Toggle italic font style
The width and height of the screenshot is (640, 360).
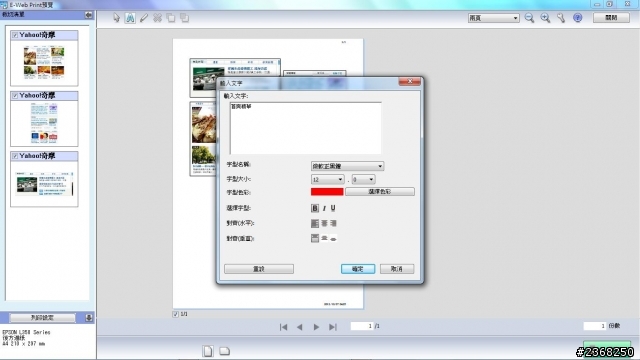coord(324,208)
